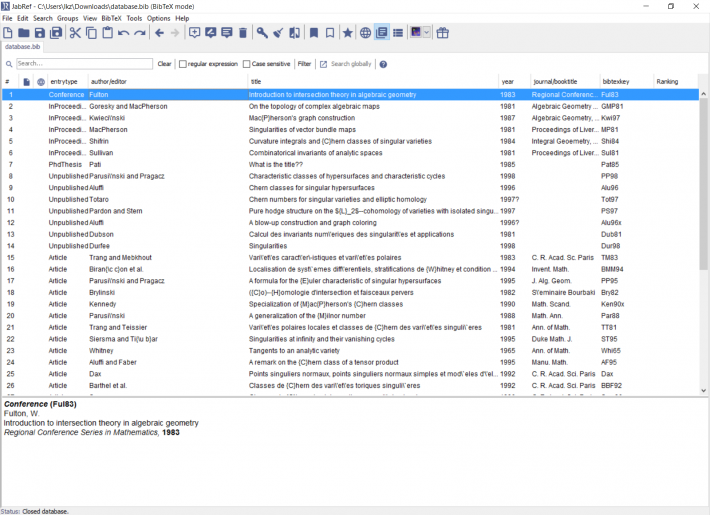Screen dimensions: 710x515
Task: Select the database.bib tab
Action: [23, 47]
